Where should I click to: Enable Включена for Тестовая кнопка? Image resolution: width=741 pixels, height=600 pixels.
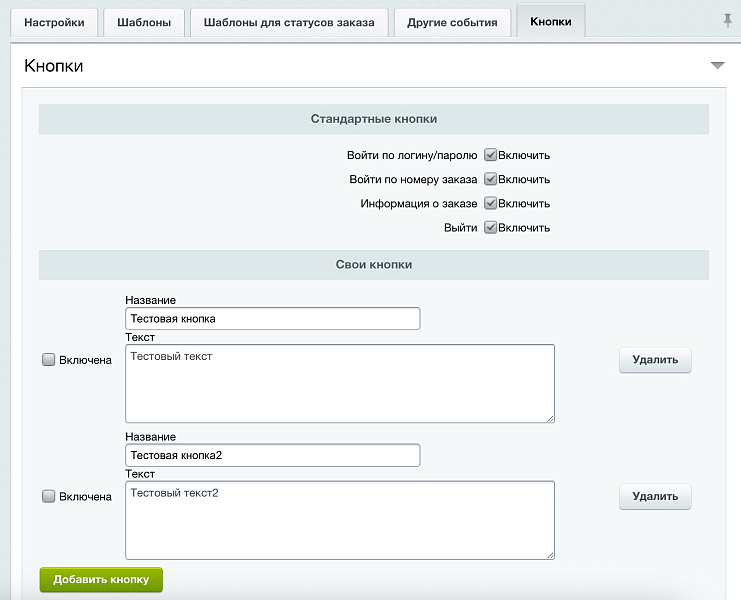[x=48, y=360]
